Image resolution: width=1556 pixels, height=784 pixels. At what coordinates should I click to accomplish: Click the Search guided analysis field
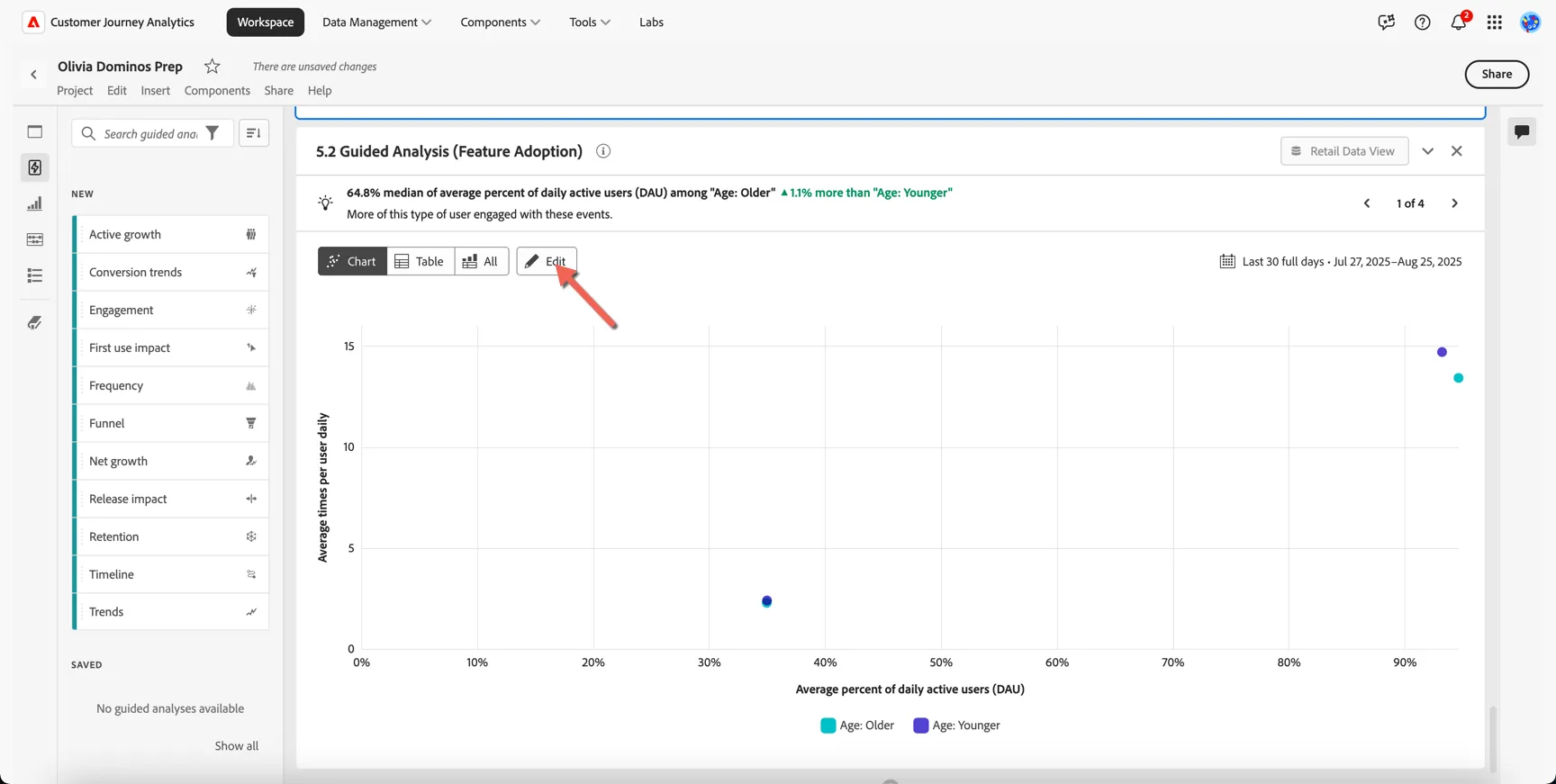tap(151, 133)
